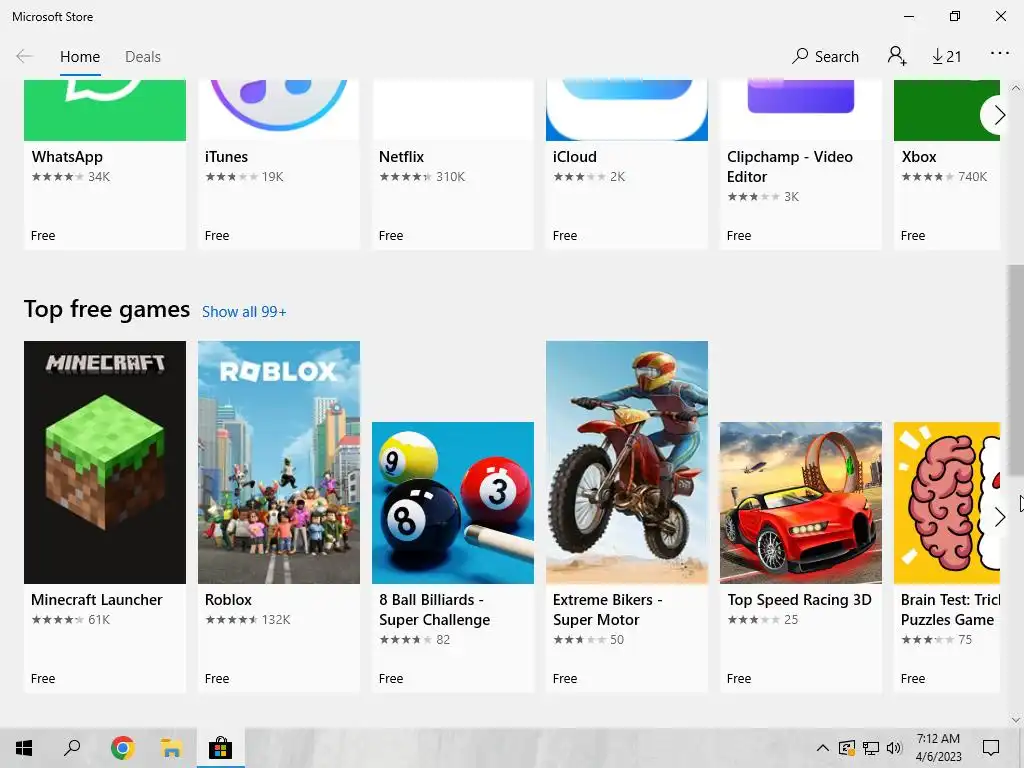The width and height of the screenshot is (1024, 768).
Task: Show next apps with top row arrow
Action: pyautogui.click(x=998, y=115)
